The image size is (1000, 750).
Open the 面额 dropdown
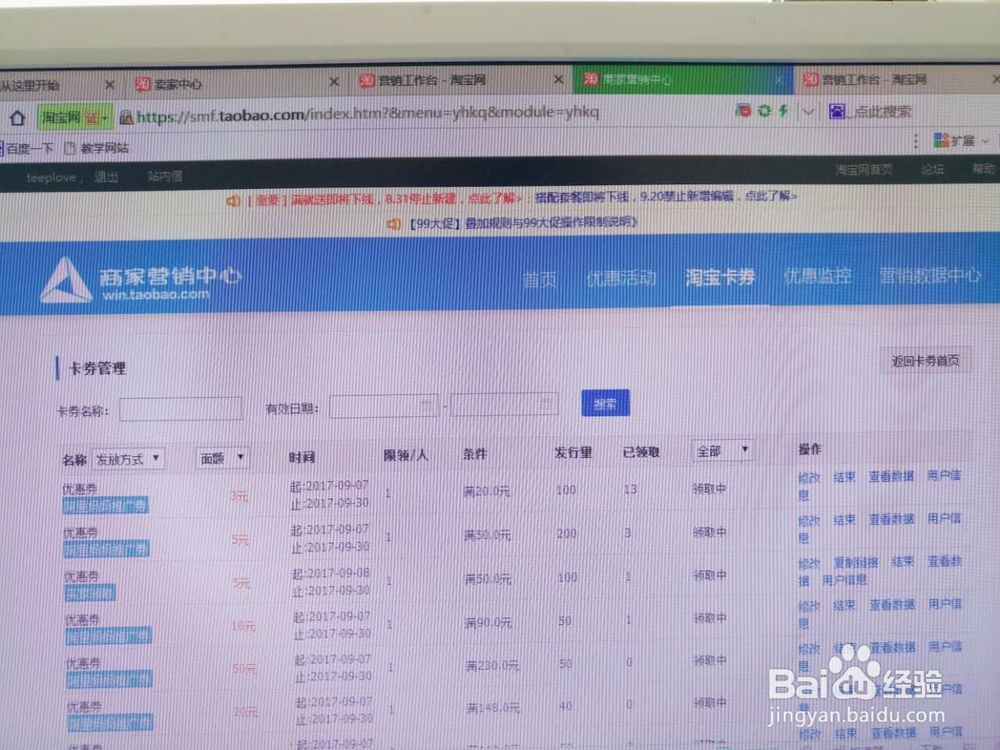[x=222, y=458]
